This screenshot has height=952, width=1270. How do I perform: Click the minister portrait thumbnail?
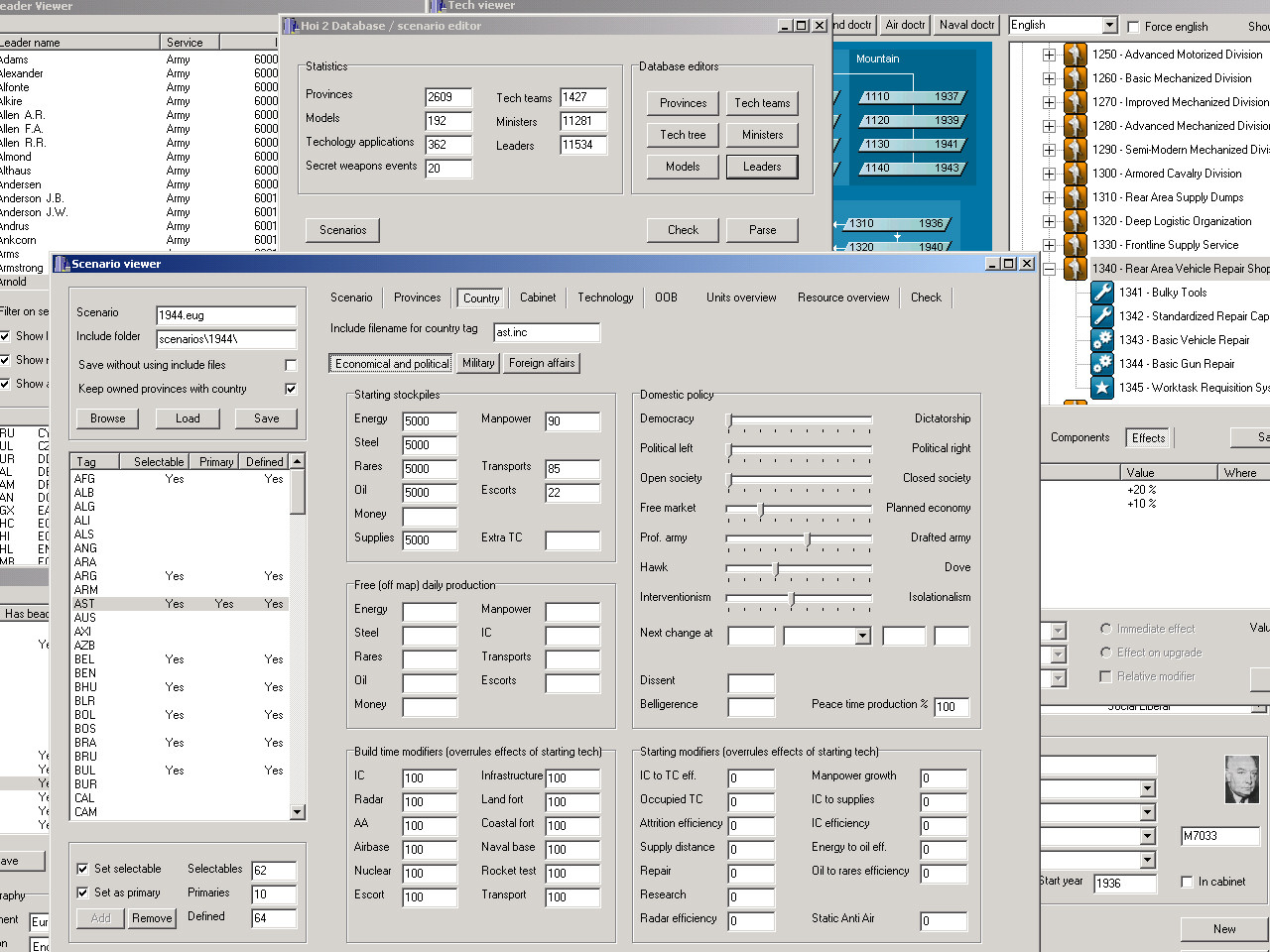point(1241,779)
